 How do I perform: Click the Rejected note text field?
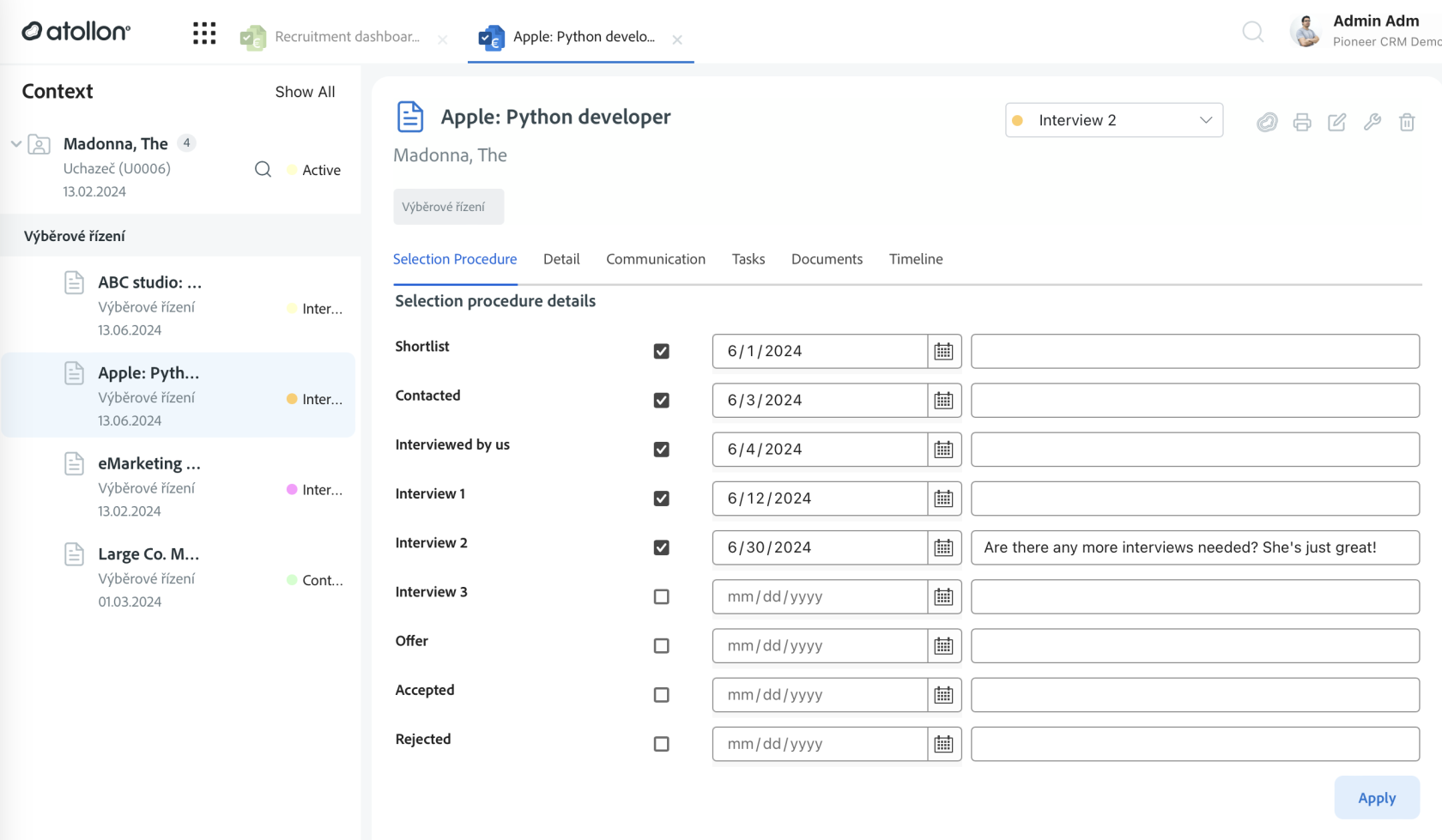click(x=1195, y=744)
